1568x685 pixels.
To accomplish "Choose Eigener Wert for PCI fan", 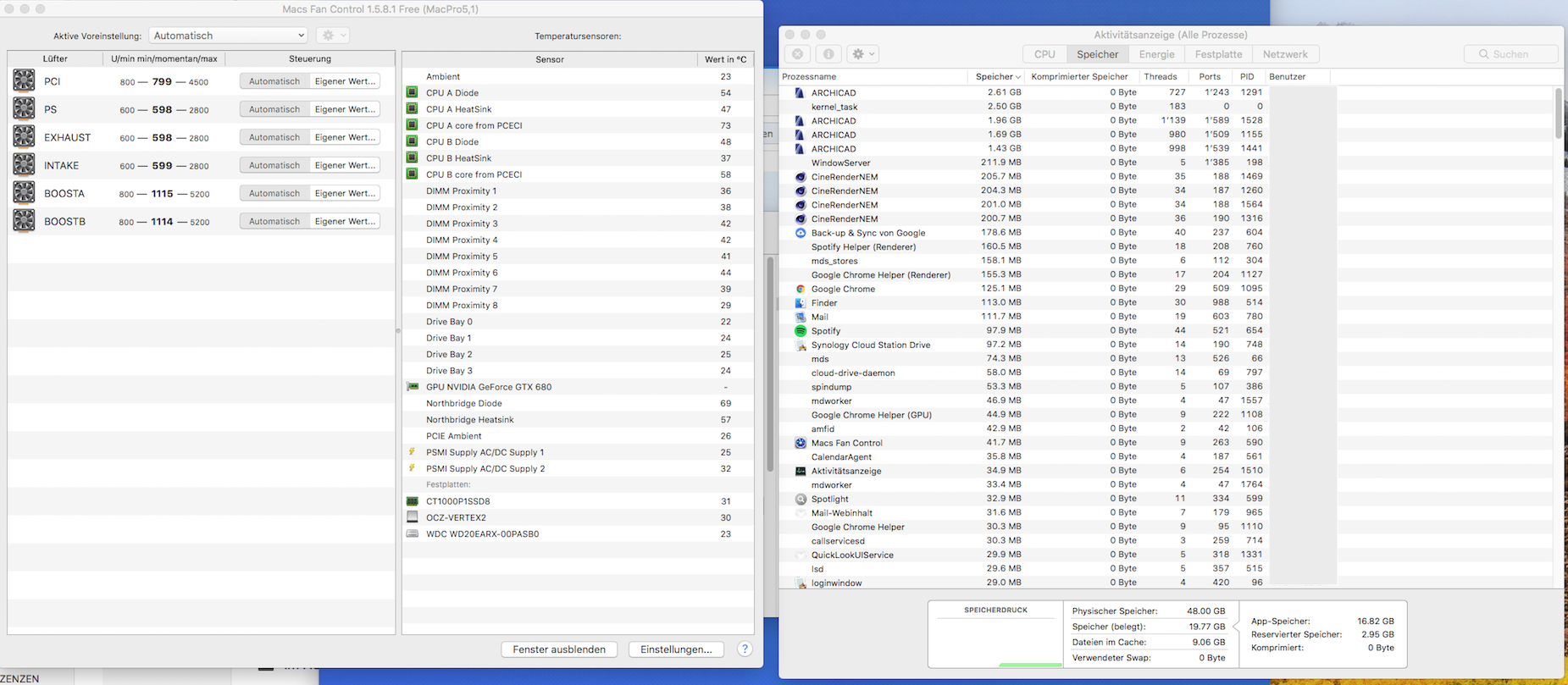I will click(x=345, y=81).
